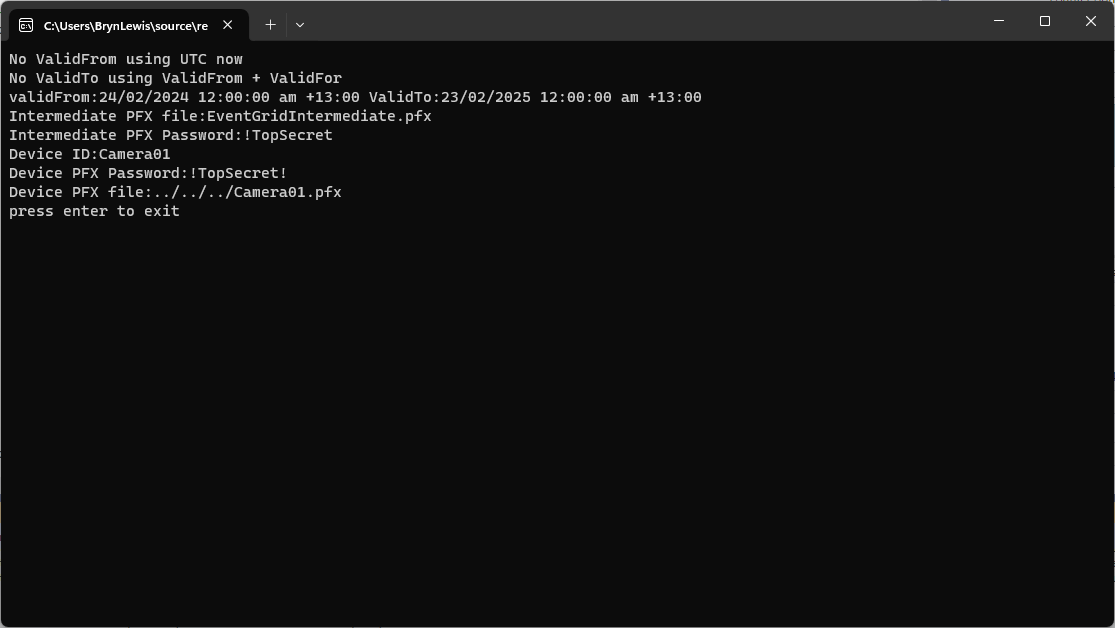The image size is (1115, 628).
Task: Minimize the terminal window
Action: [x=999, y=21]
